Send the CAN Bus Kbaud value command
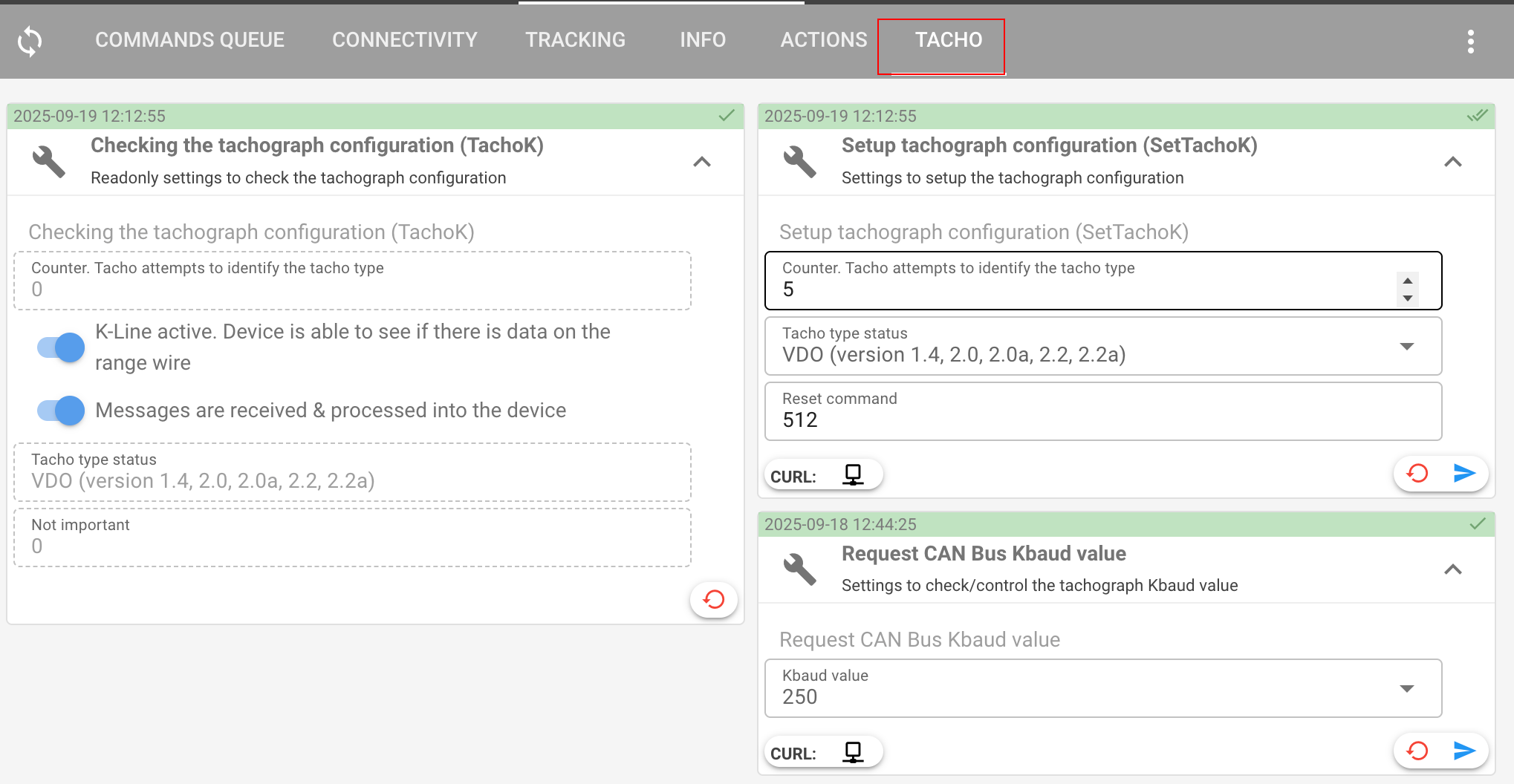1514x784 pixels. (x=1463, y=751)
